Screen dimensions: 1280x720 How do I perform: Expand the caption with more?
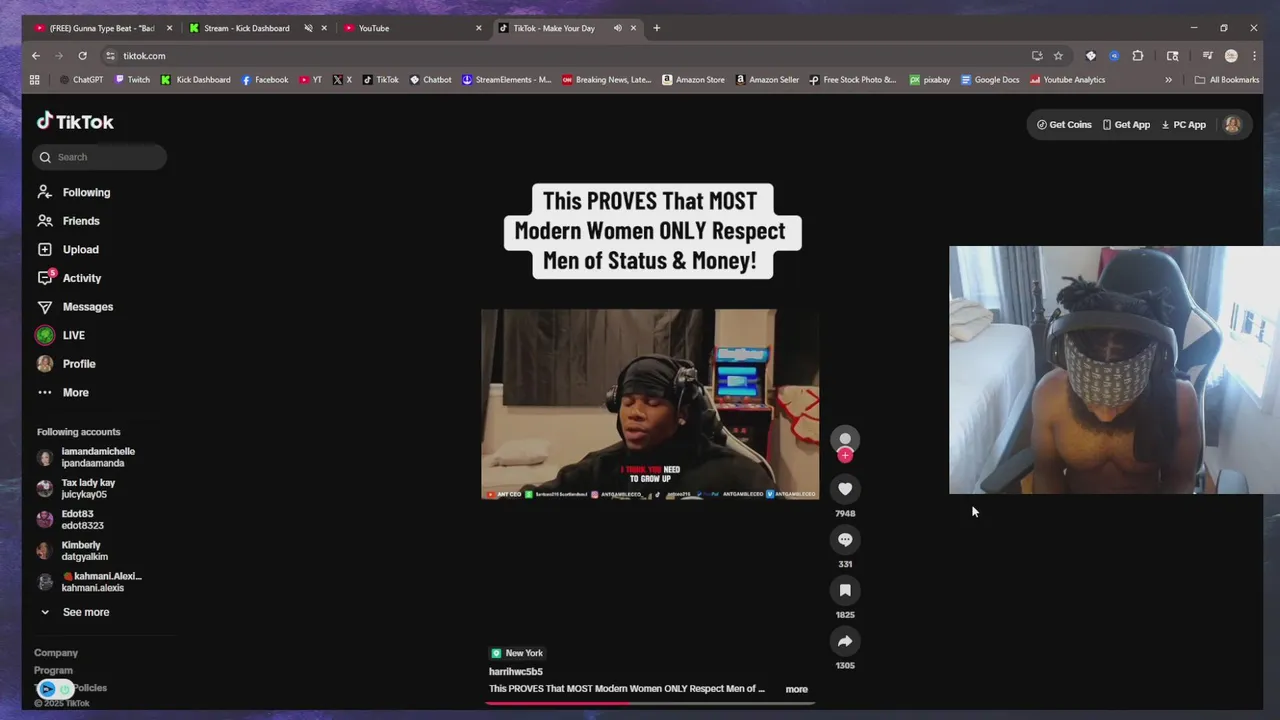[x=796, y=689]
